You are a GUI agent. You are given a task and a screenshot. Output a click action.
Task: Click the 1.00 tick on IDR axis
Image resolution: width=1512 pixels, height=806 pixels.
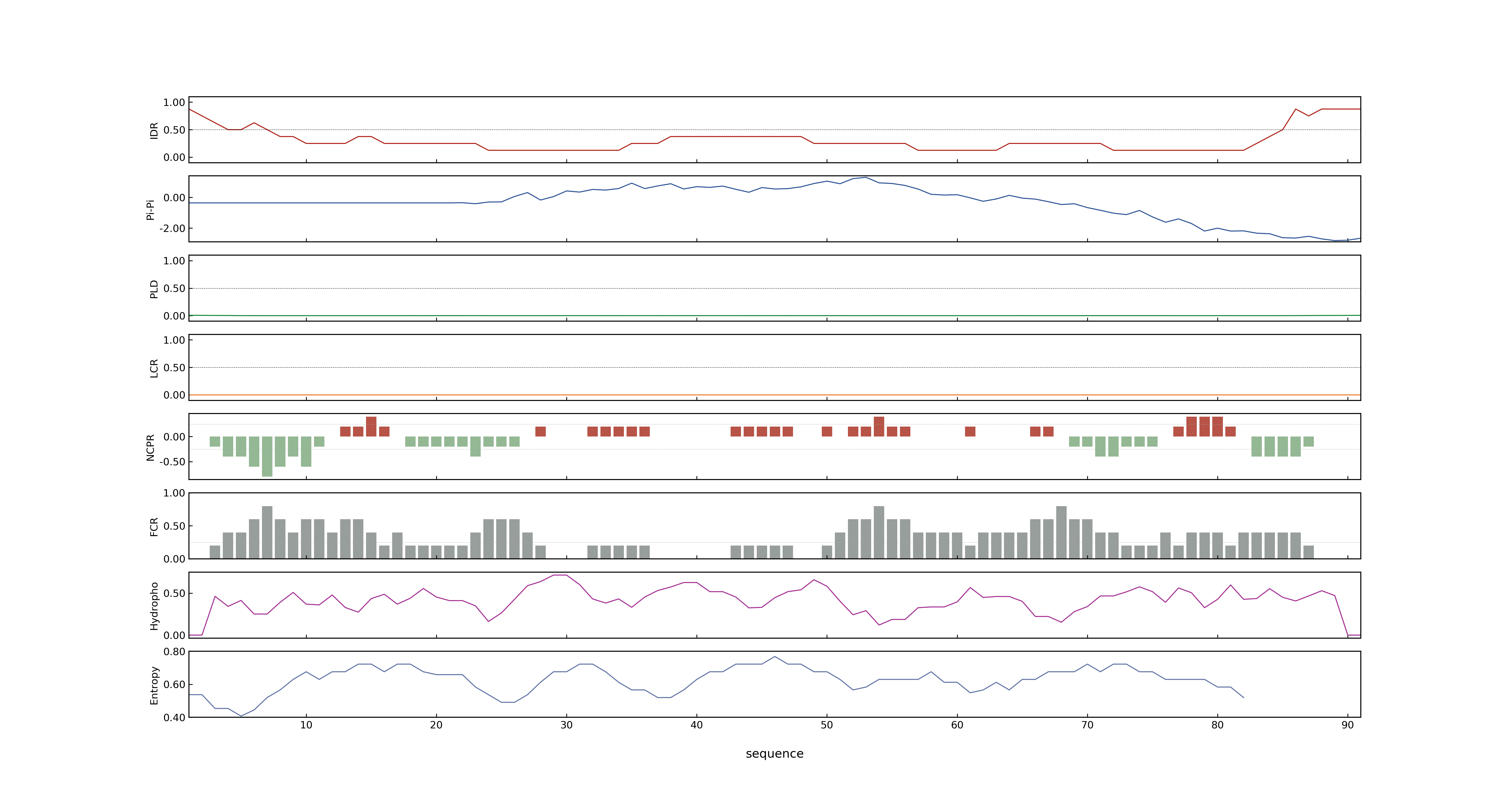pos(174,103)
